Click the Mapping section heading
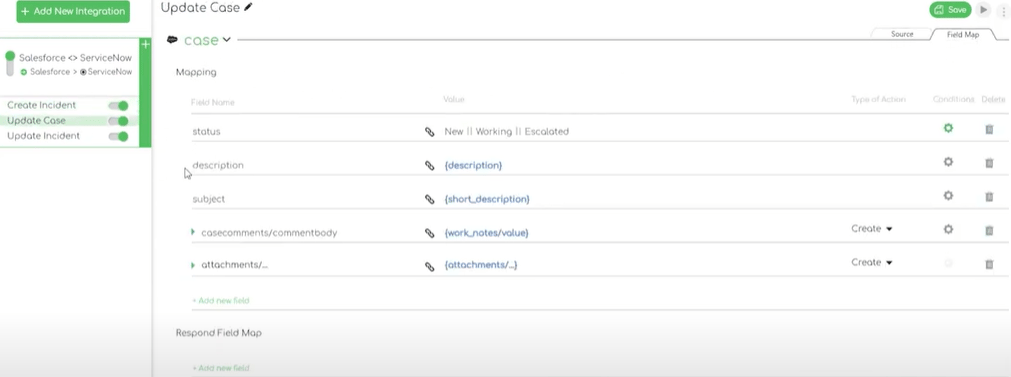Viewport: 1011px width, 377px height. click(196, 72)
